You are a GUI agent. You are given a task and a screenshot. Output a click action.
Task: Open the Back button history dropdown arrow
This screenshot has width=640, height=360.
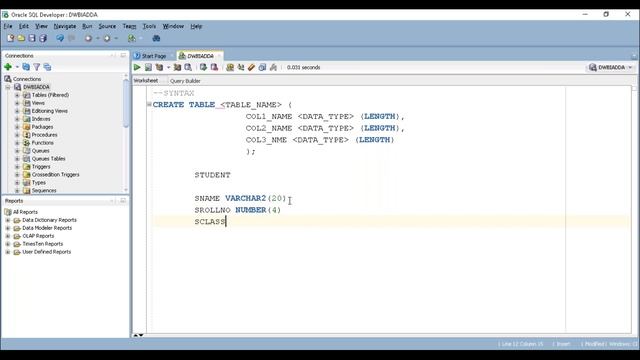(98, 38)
